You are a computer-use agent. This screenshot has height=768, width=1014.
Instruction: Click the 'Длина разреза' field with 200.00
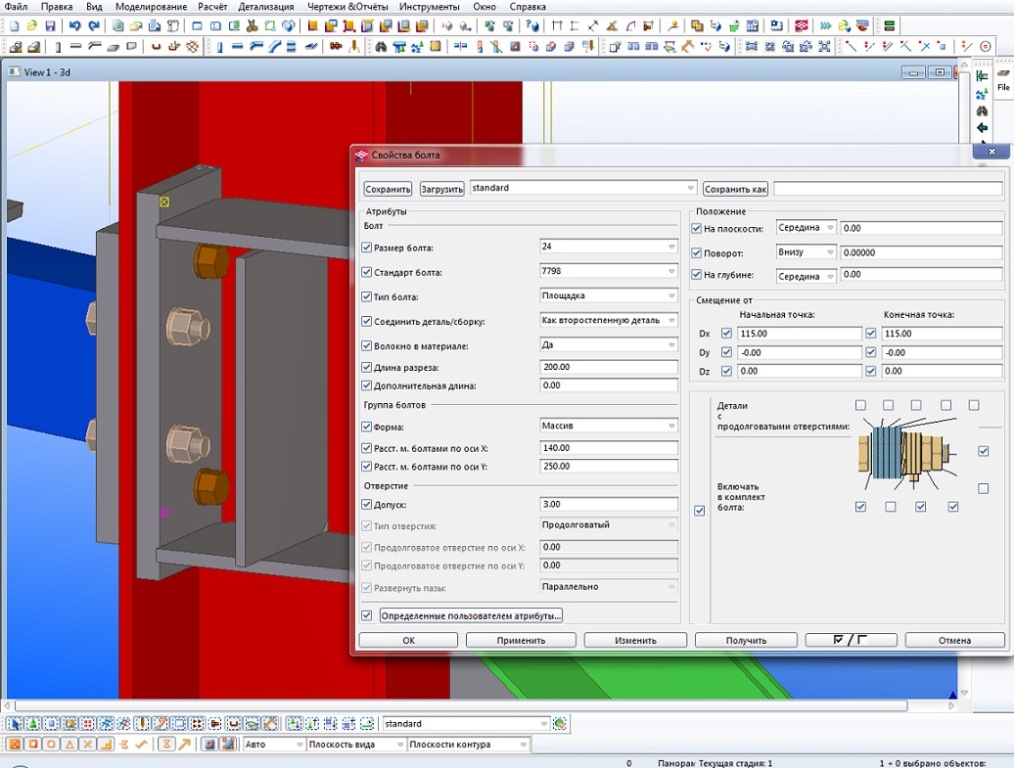[x=608, y=367]
